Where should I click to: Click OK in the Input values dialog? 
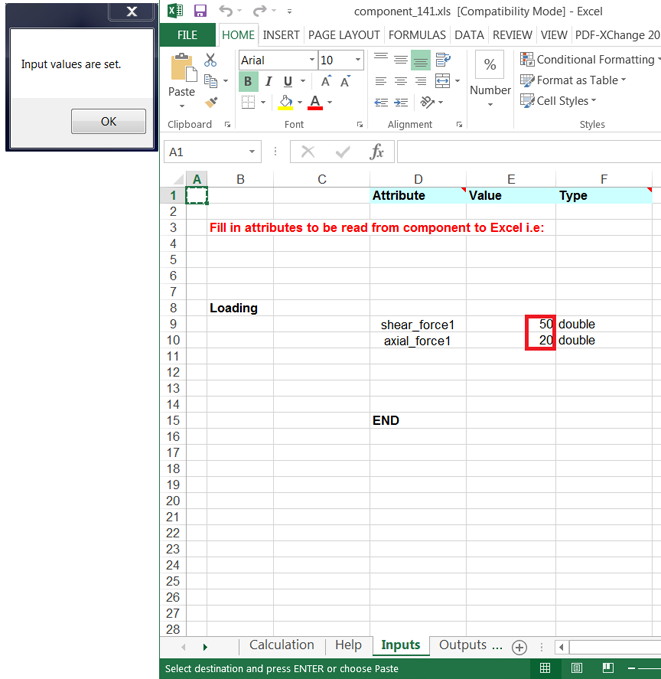(108, 121)
